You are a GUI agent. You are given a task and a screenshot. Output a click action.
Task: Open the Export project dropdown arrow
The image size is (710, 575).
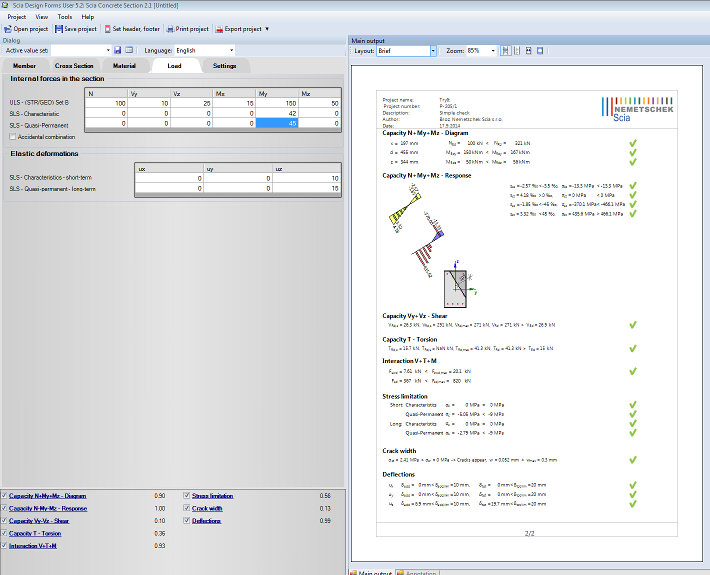click(267, 29)
